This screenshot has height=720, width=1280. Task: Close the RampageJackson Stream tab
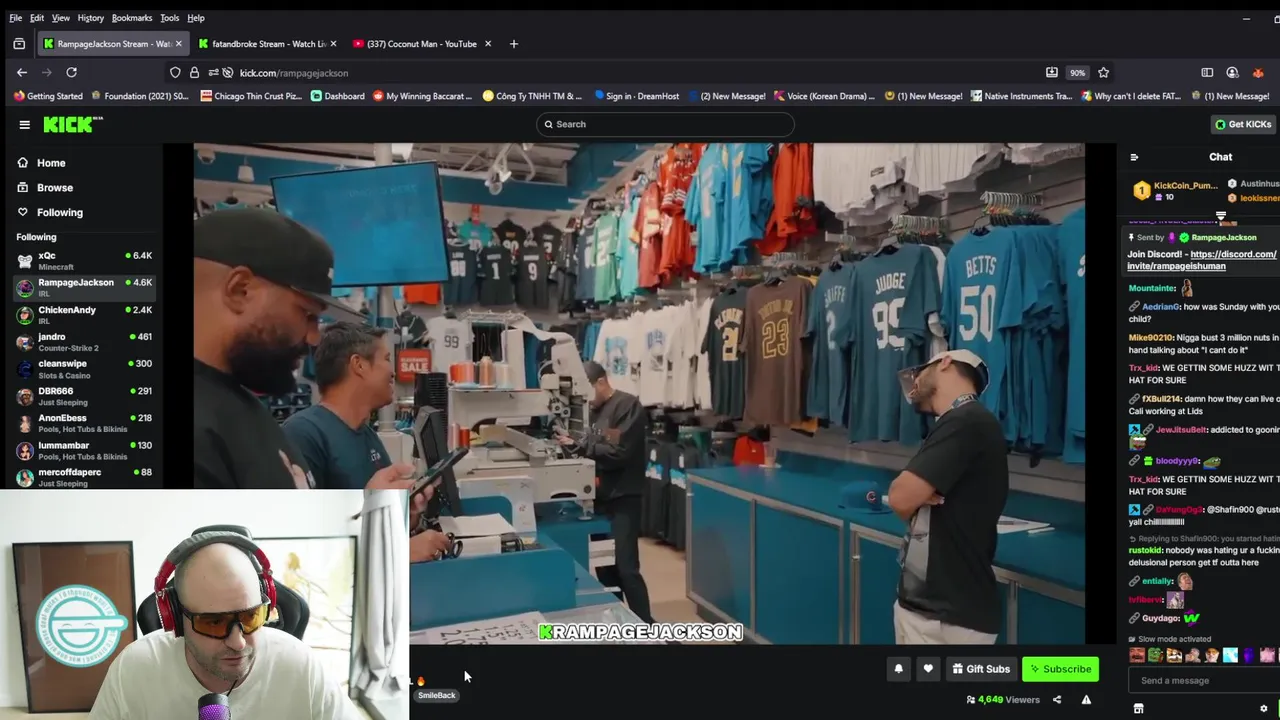coord(179,44)
